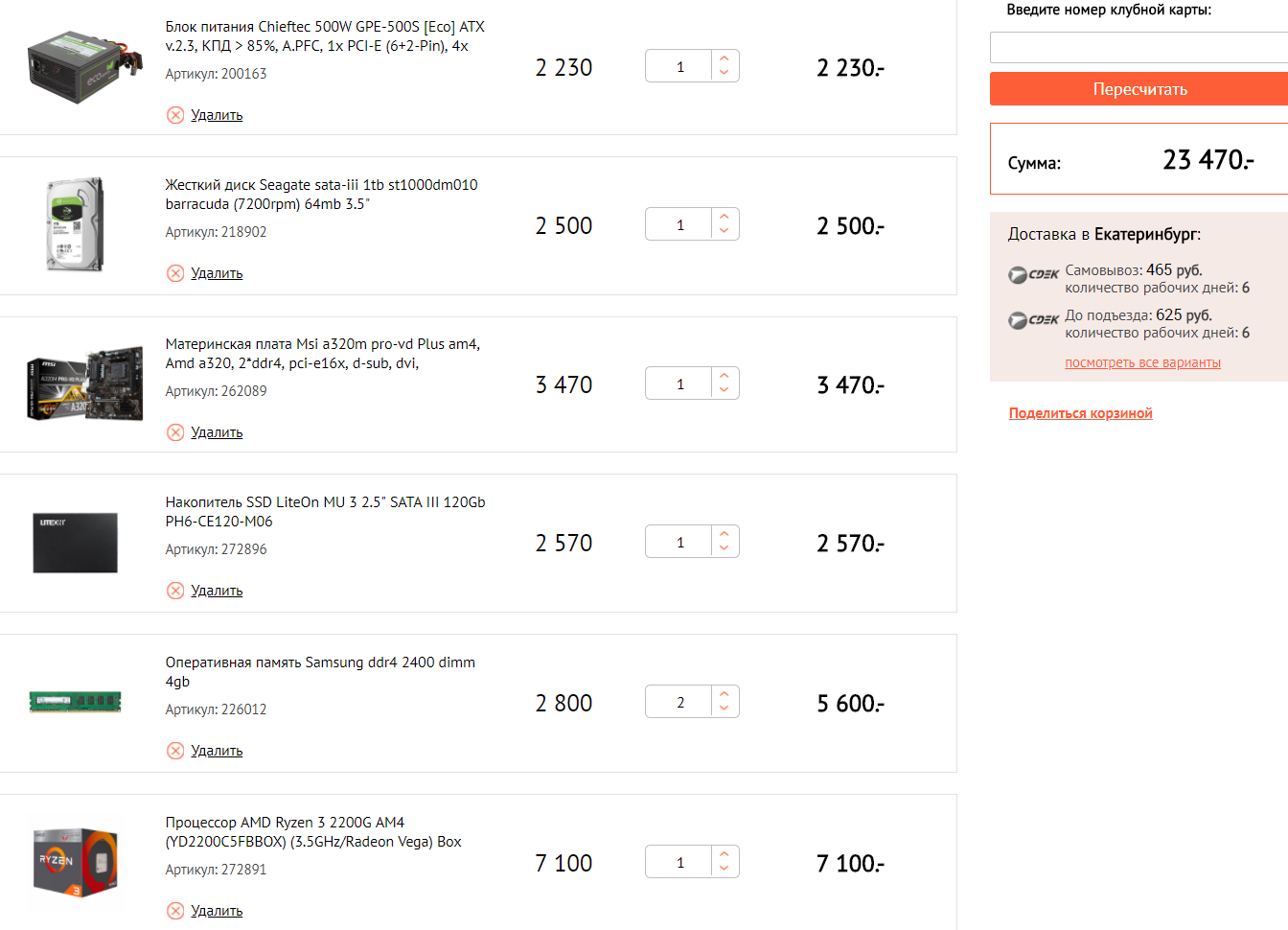
Task: Click the remove icon for Seagate hard drive
Action: coord(175,273)
